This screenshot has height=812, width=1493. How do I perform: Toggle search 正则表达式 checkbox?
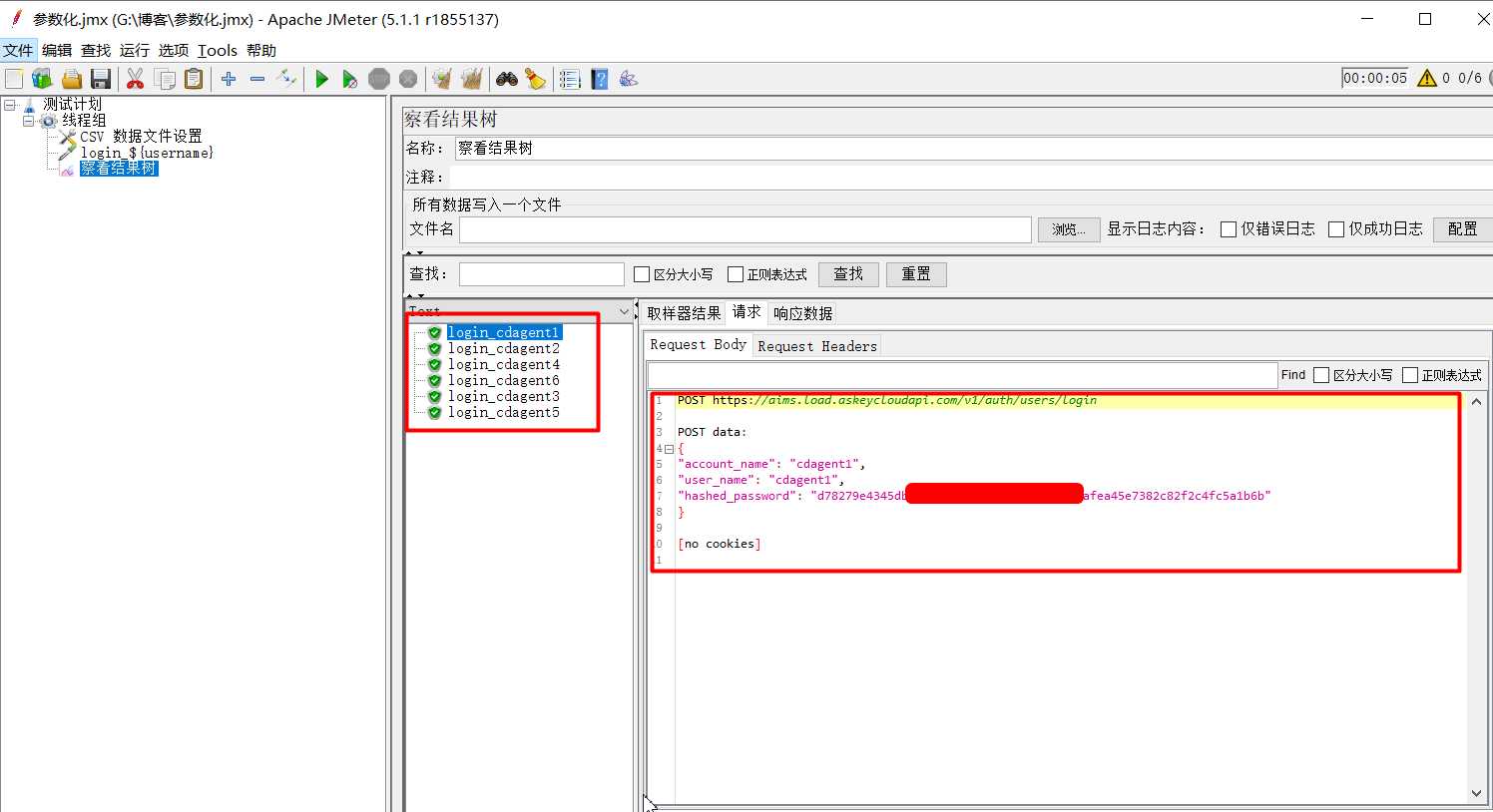(736, 274)
